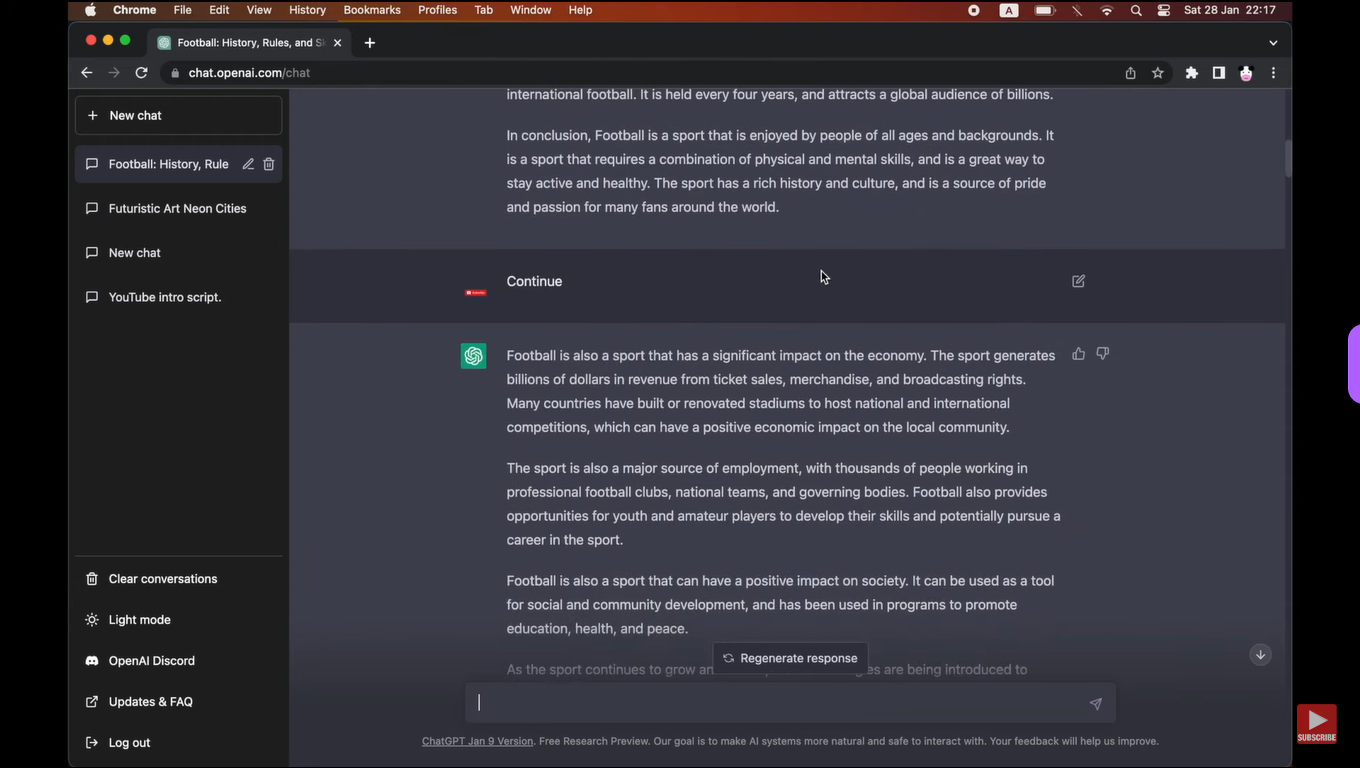Expand the tab search chevron dropdown
Image resolution: width=1360 pixels, height=768 pixels.
(x=1272, y=43)
